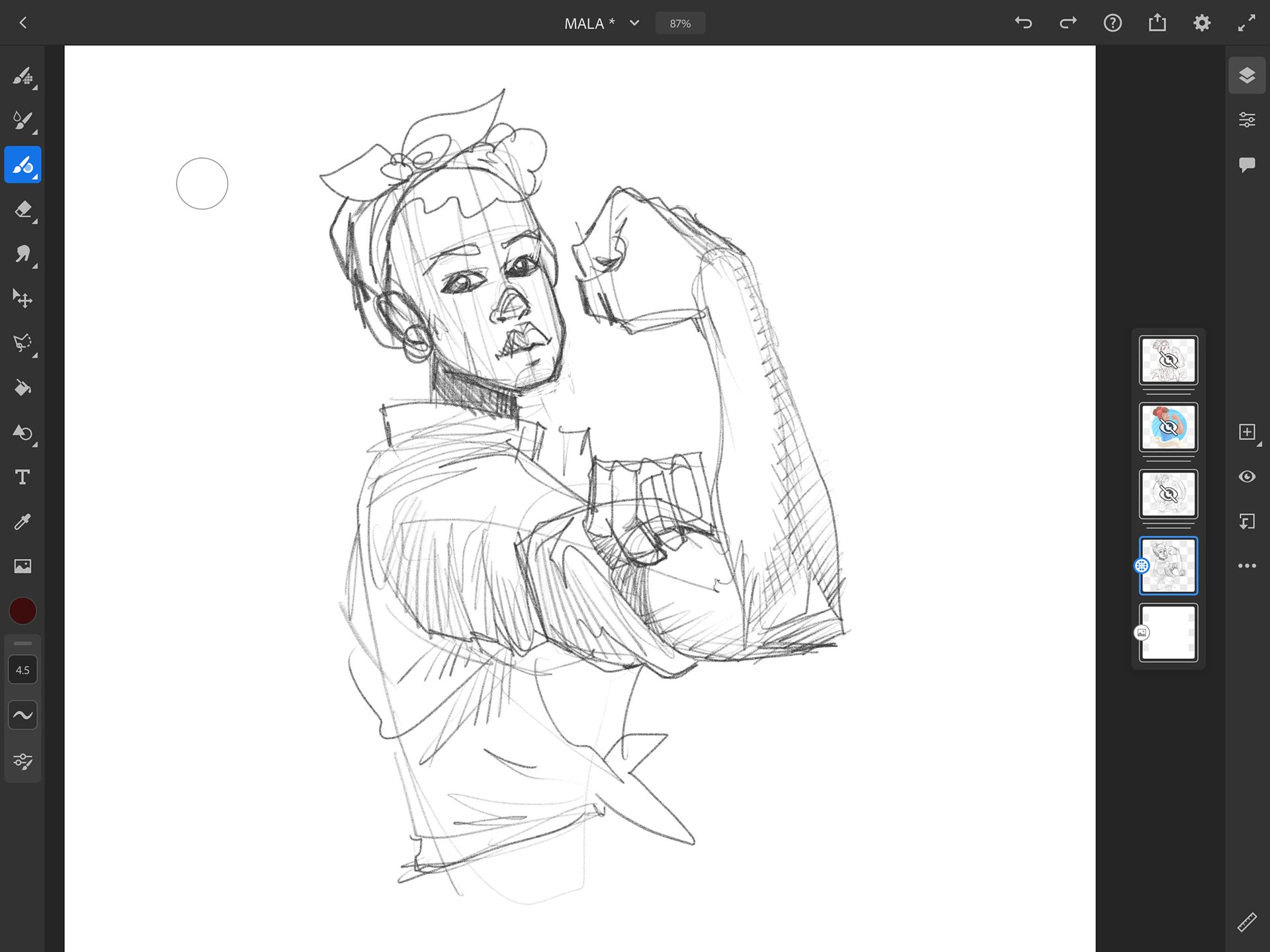Undo the last stroke
This screenshot has height=952, width=1270.
click(1023, 23)
